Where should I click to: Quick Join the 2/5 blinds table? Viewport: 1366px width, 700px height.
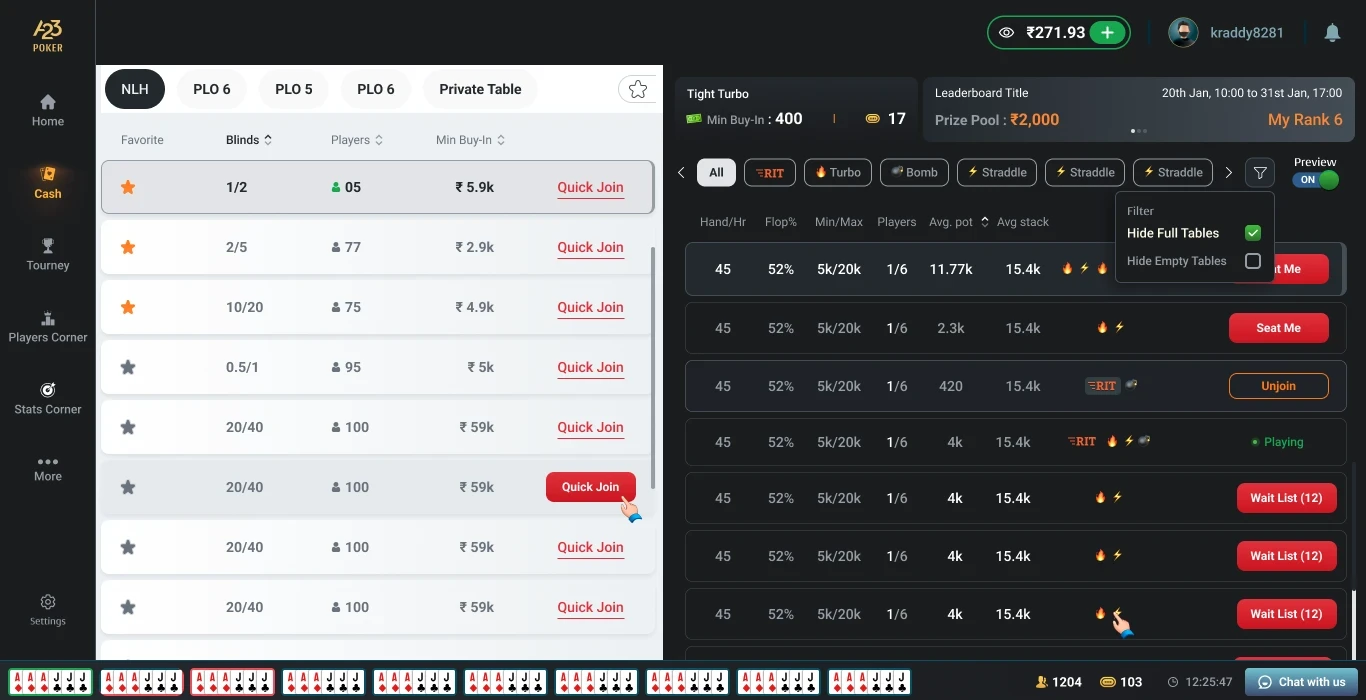[590, 247]
